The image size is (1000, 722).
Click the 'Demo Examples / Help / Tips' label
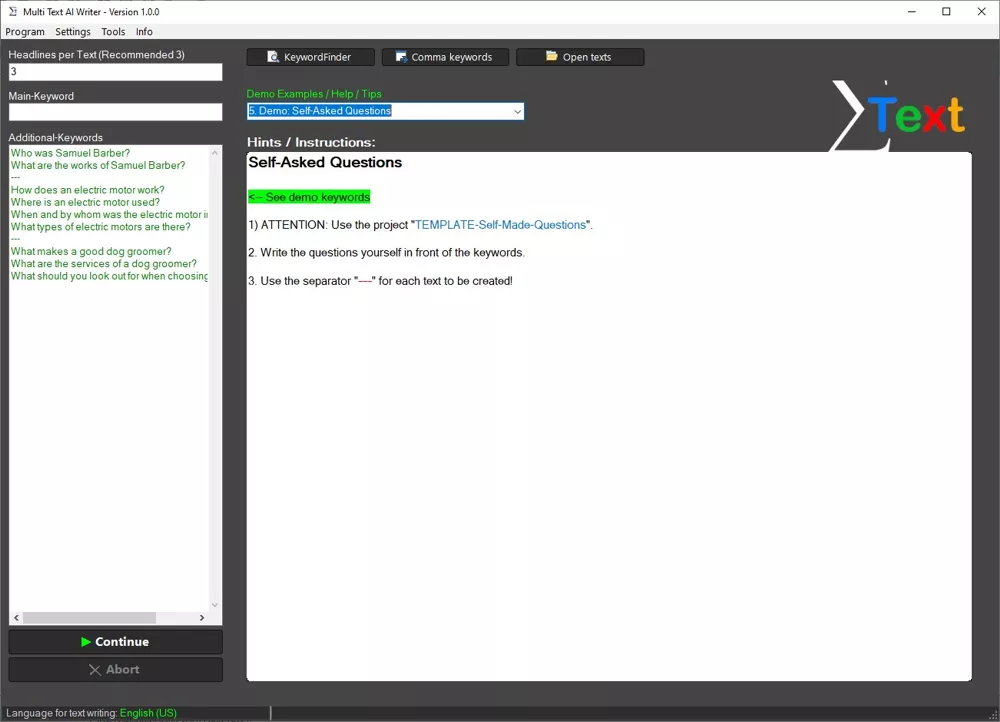(x=314, y=94)
